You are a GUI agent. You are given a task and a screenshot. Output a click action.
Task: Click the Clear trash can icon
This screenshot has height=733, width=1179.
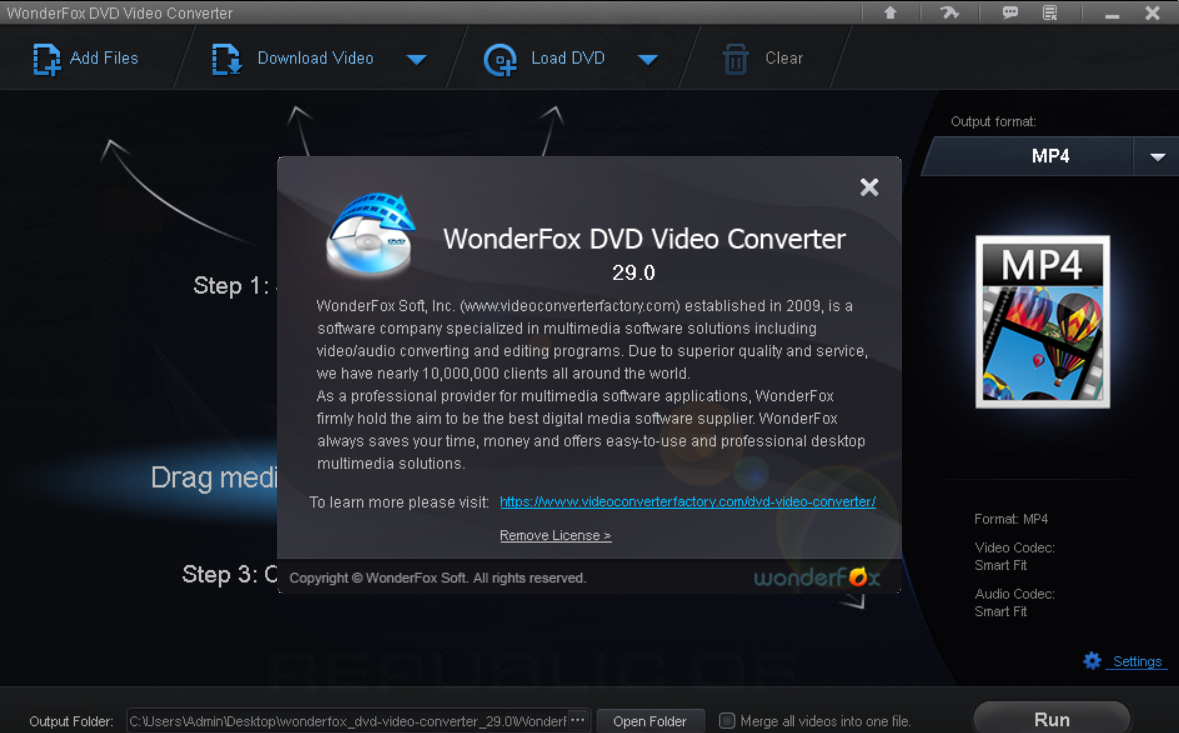click(x=735, y=59)
